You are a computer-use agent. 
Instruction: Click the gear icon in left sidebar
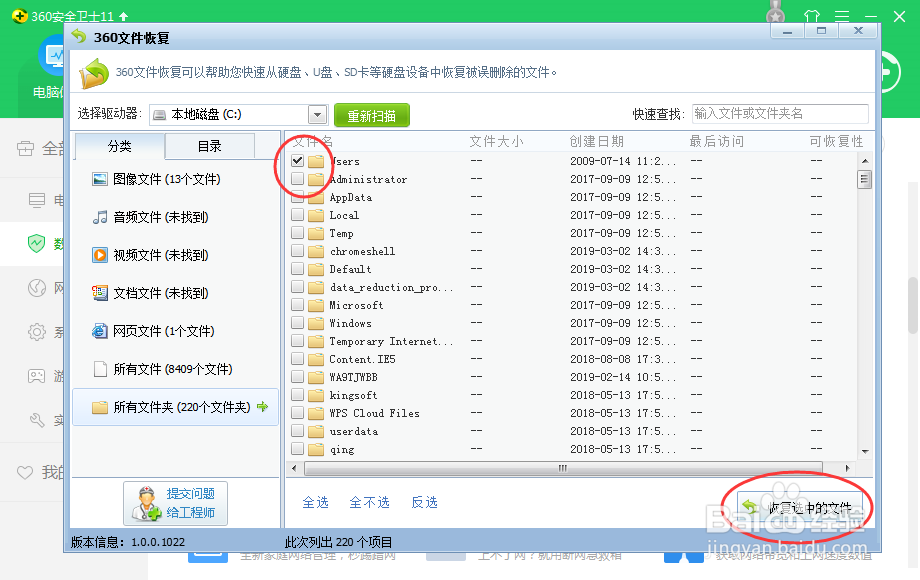click(36, 332)
